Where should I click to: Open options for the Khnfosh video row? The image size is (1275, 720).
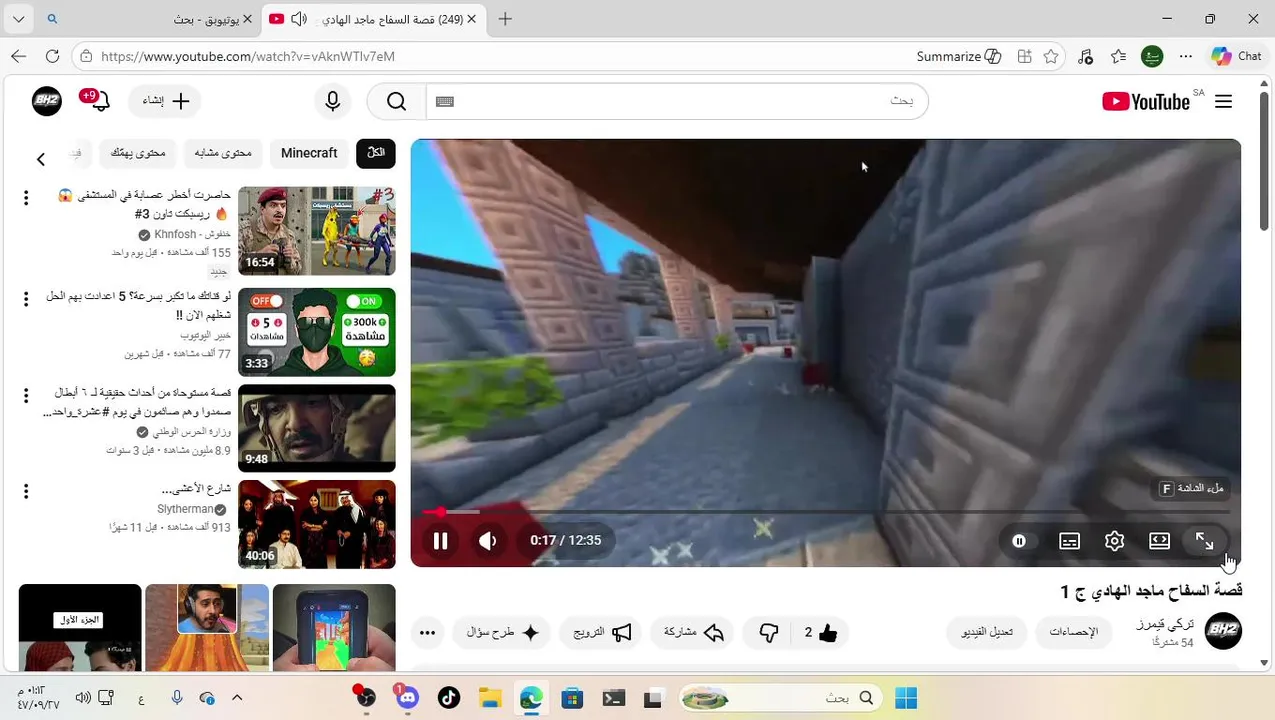coord(26,198)
